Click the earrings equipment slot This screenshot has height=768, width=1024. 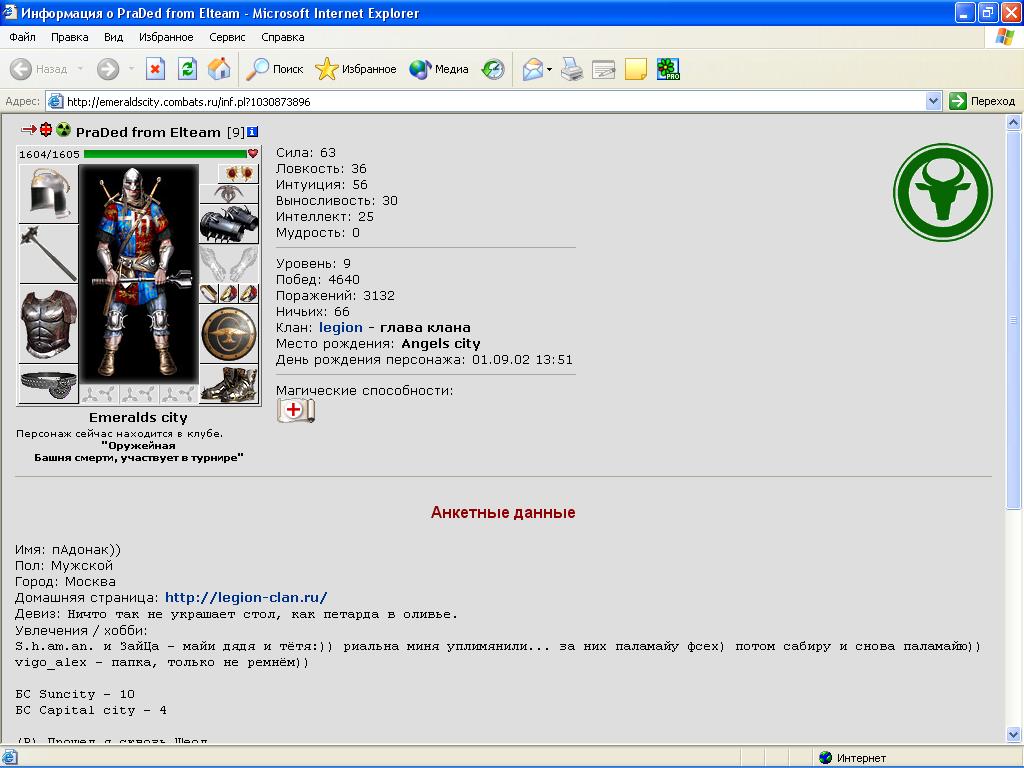click(x=238, y=173)
